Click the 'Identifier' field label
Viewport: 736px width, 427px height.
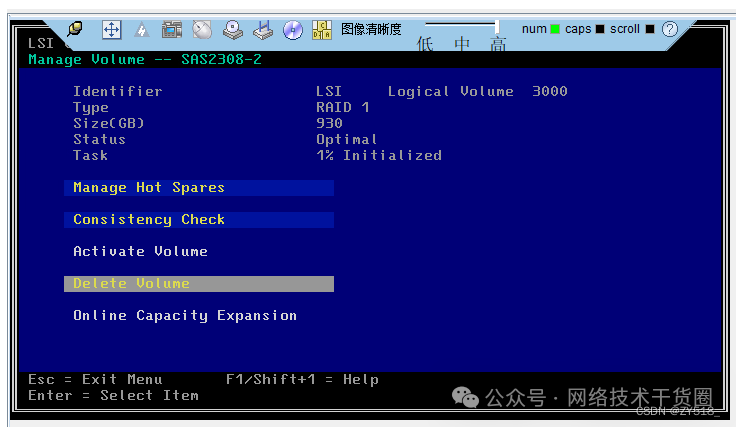(x=118, y=91)
